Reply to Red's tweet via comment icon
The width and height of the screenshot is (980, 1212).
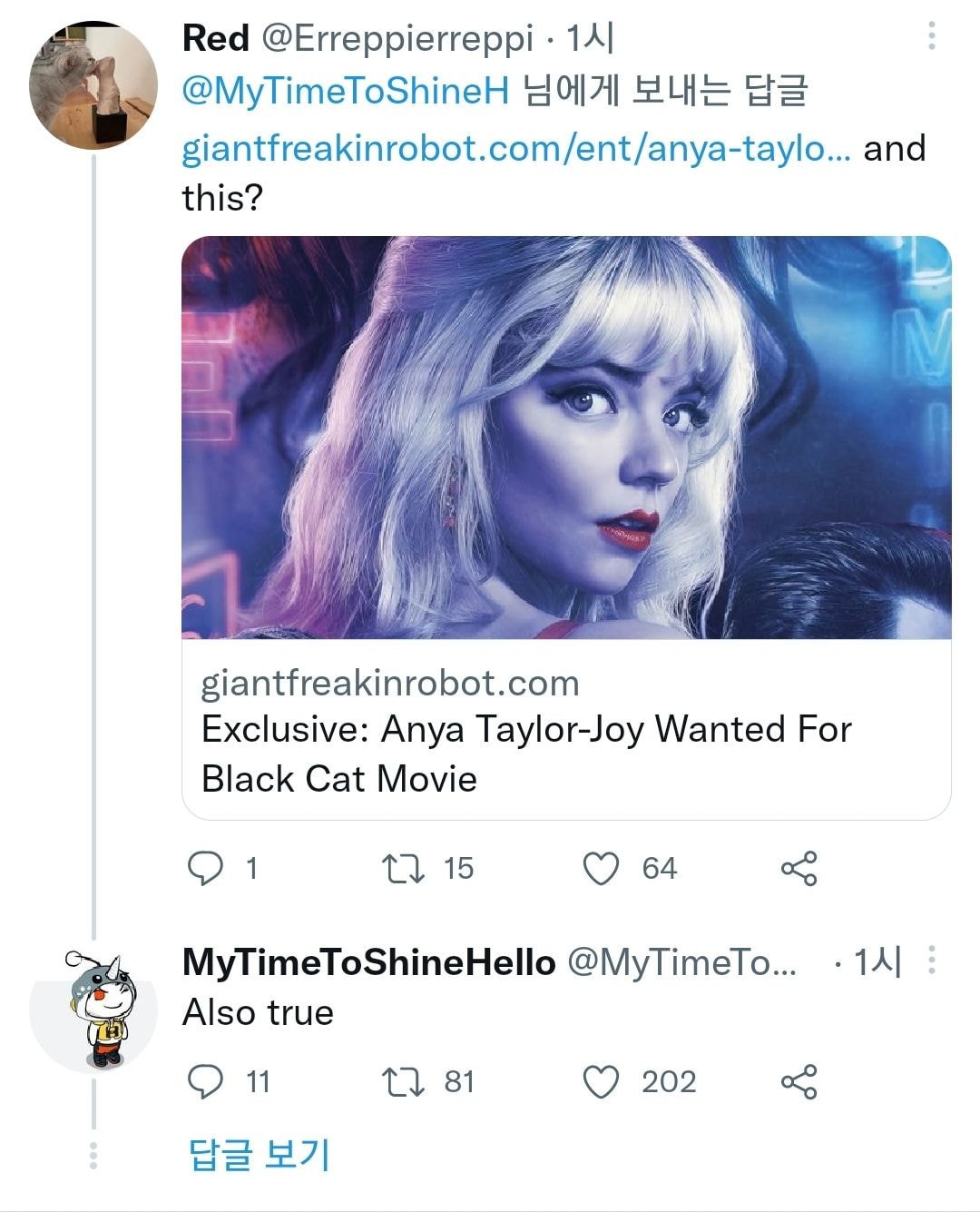[206, 868]
